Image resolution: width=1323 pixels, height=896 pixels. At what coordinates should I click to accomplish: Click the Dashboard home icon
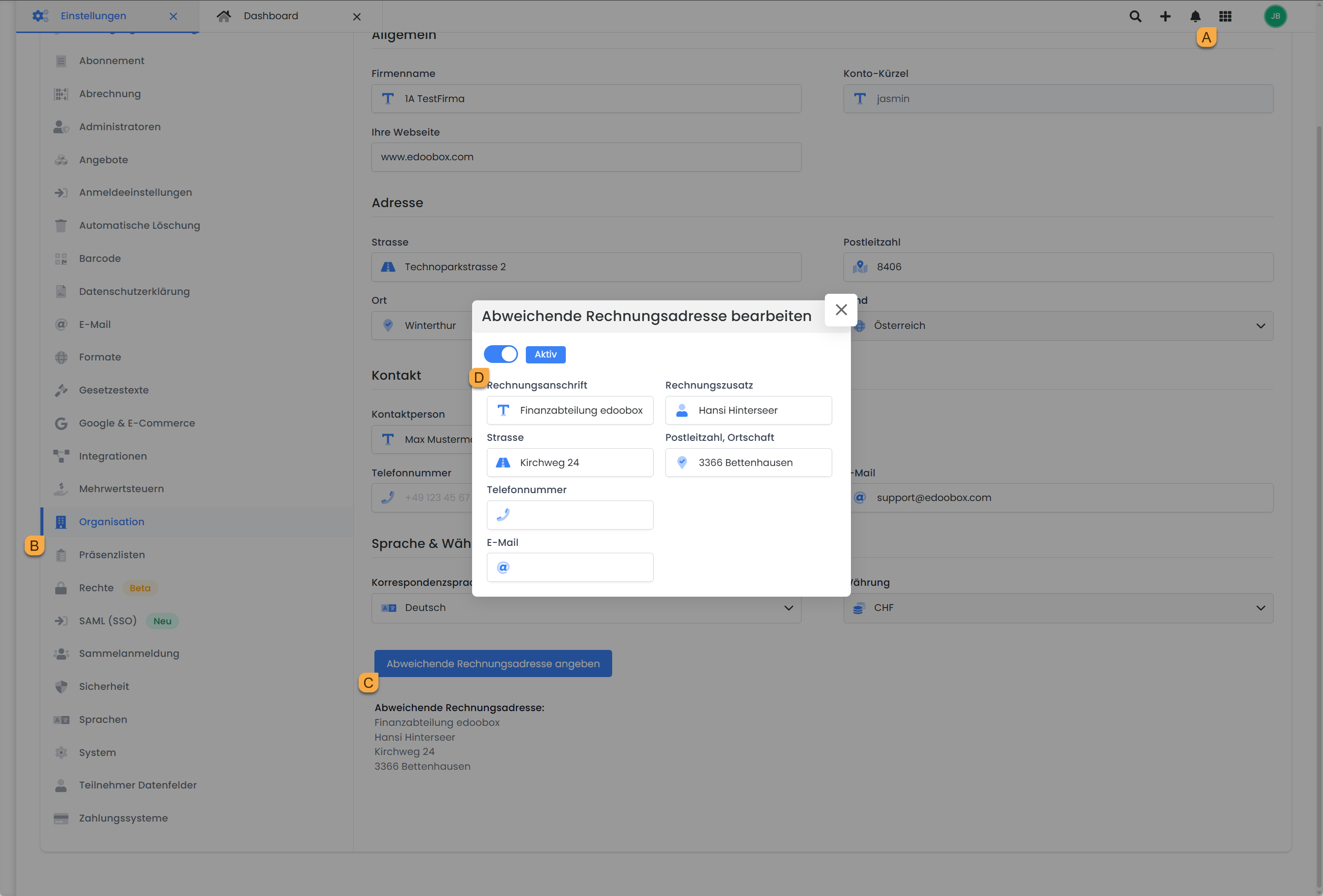(x=224, y=16)
